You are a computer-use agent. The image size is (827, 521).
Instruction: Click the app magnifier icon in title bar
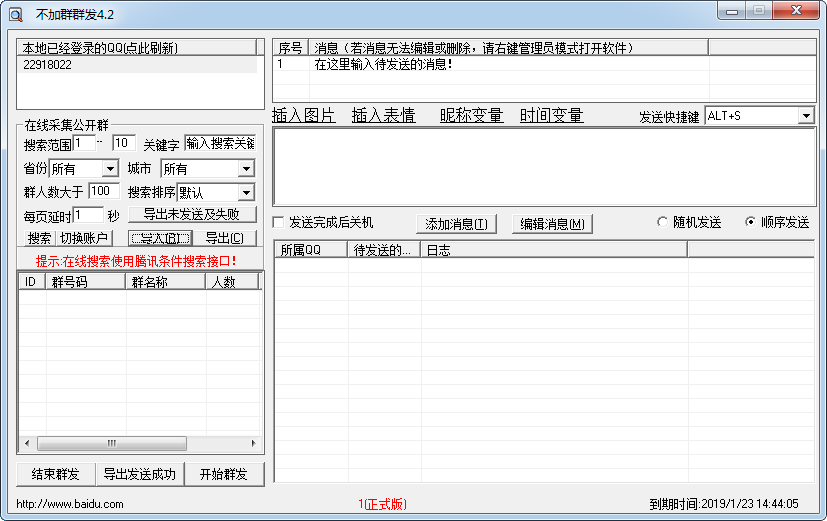point(16,14)
